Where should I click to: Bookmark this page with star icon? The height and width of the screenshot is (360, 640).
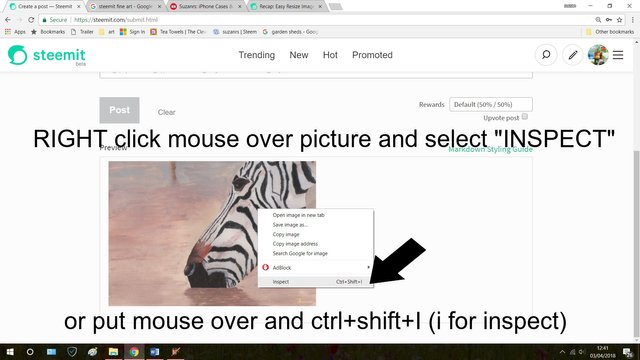click(619, 20)
